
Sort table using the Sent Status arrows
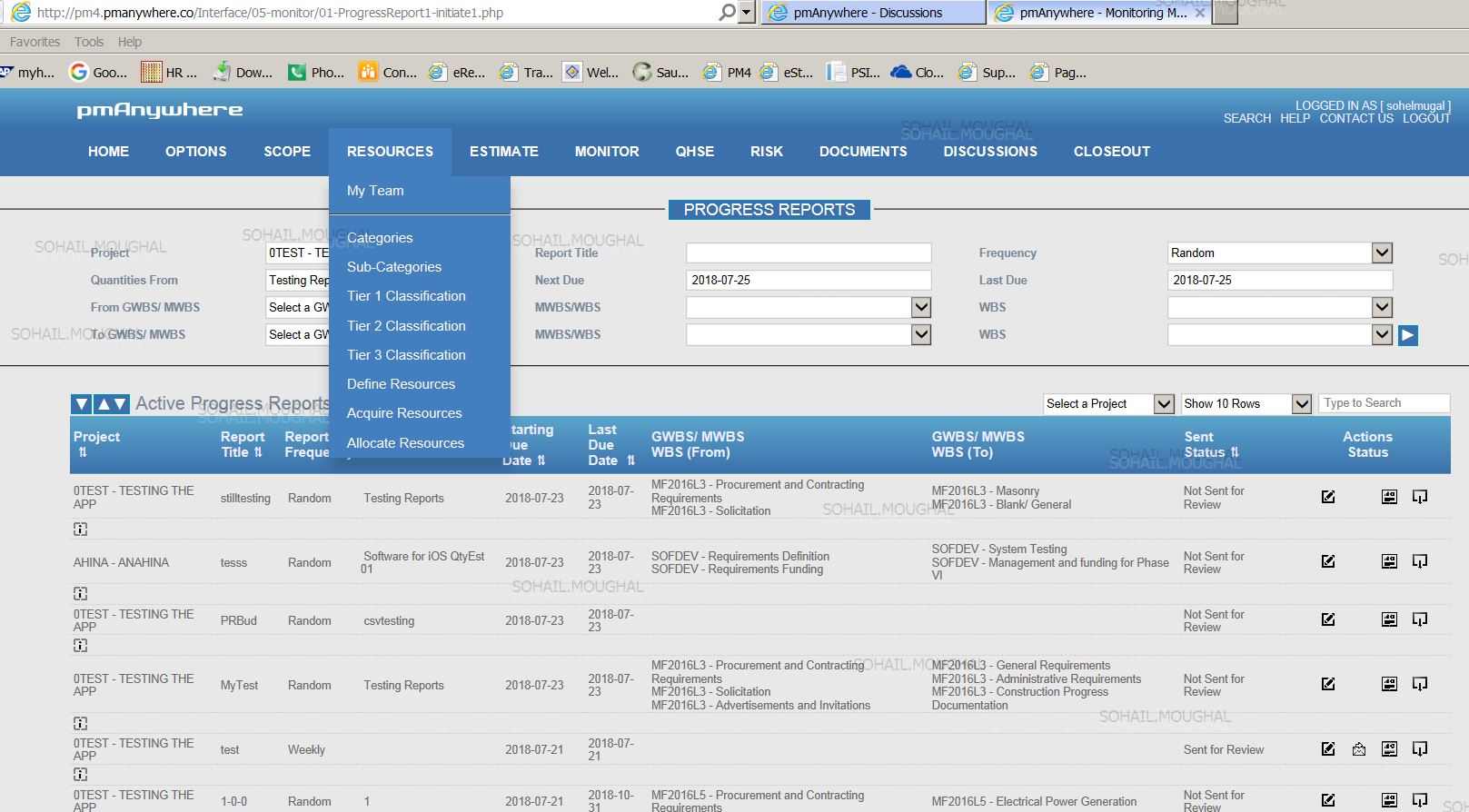[x=1234, y=452]
